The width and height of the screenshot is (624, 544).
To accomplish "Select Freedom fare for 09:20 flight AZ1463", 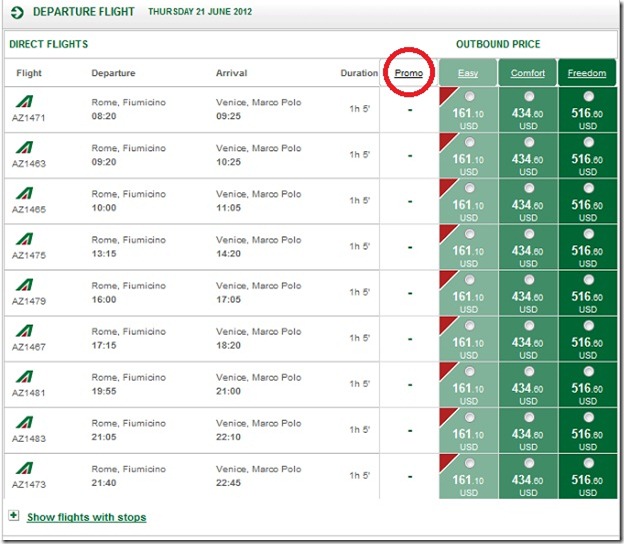I will pyautogui.click(x=589, y=142).
